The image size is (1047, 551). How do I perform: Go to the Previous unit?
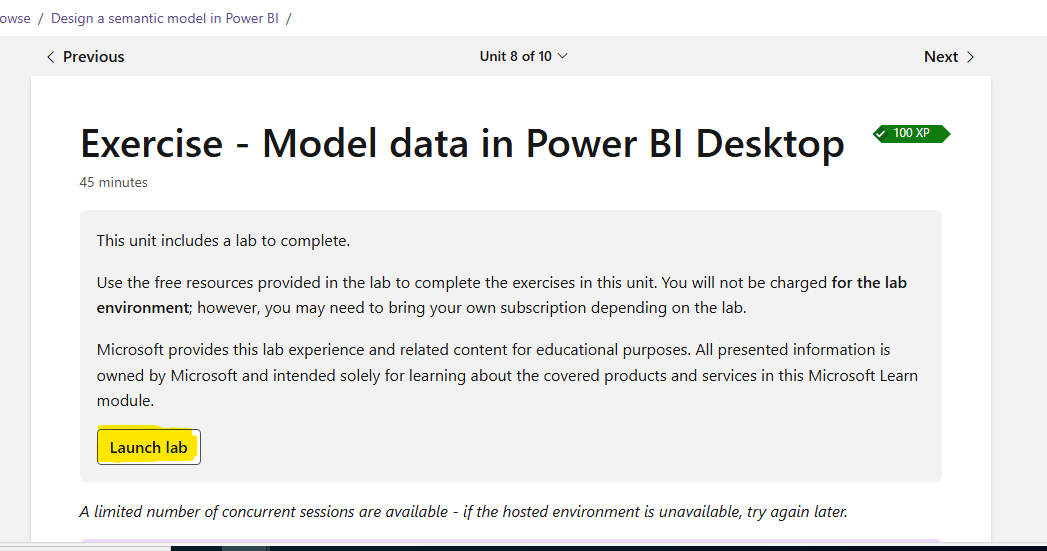85,57
